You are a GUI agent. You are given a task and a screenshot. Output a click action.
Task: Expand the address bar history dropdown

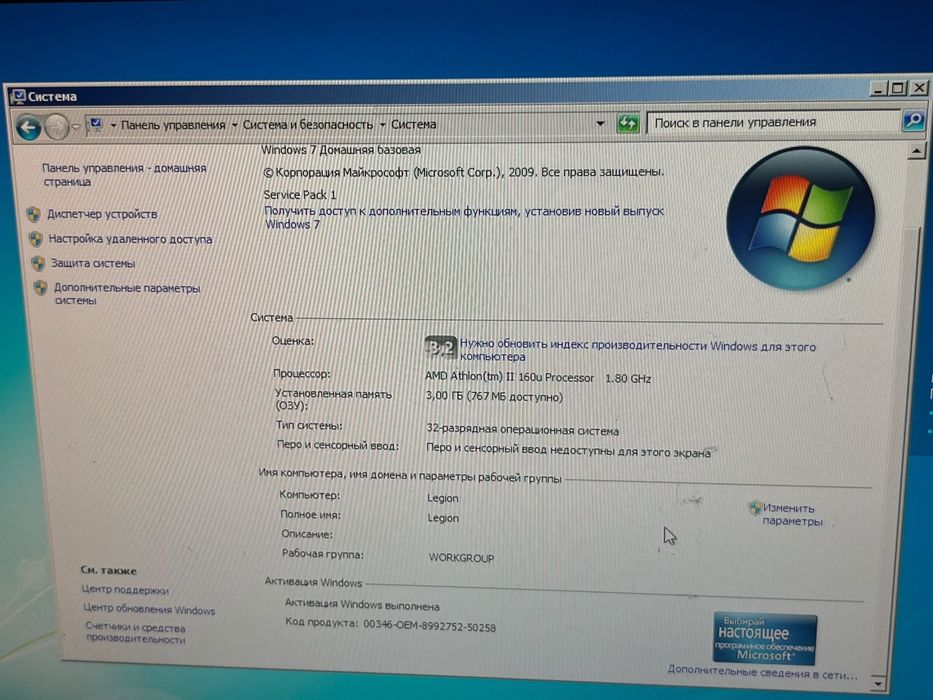(600, 123)
